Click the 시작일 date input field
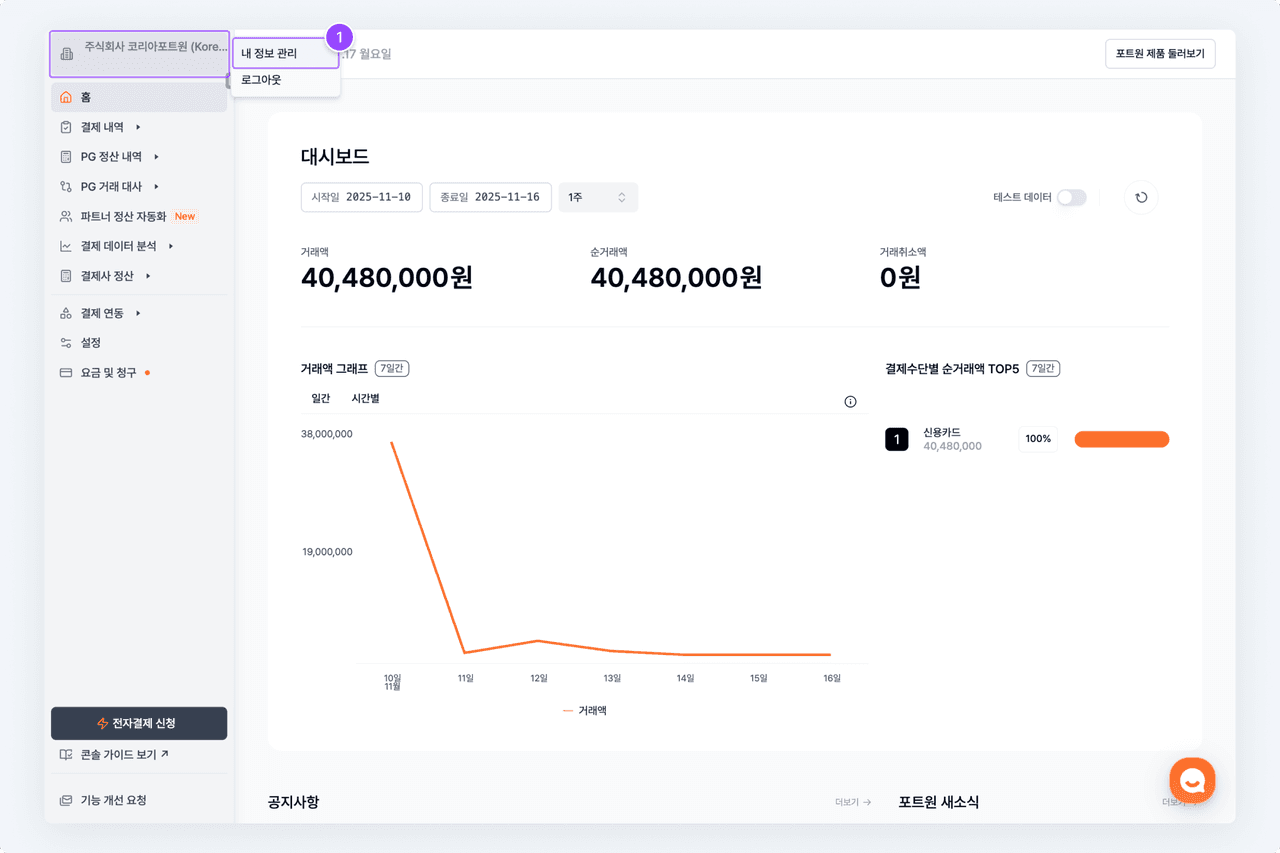This screenshot has width=1280, height=853. 362,198
